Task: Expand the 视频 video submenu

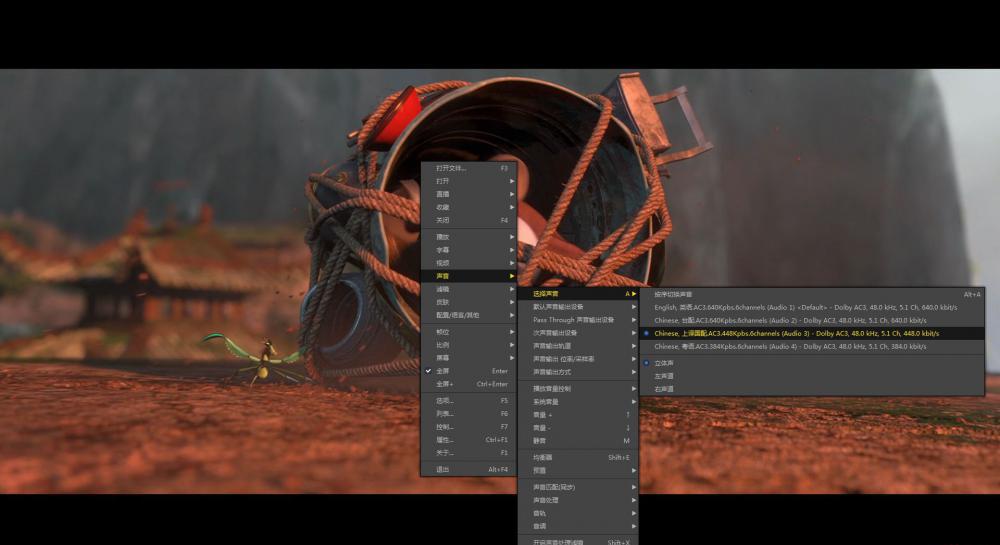Action: tap(469, 263)
